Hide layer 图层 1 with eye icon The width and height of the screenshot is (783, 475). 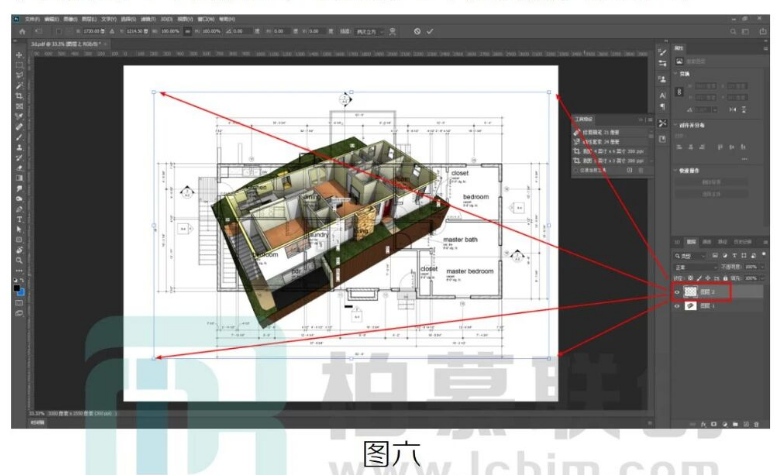677,306
